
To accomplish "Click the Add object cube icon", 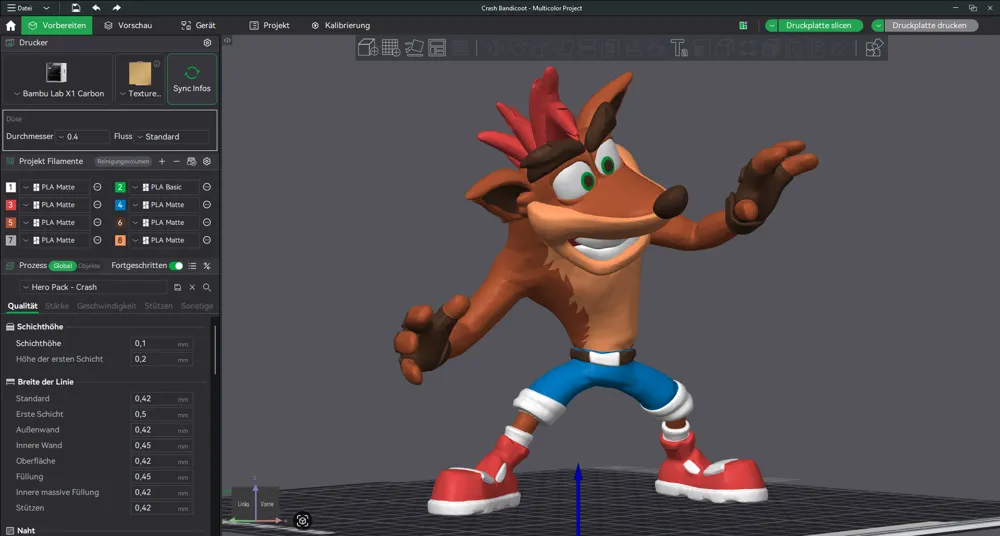I will click(x=368, y=48).
